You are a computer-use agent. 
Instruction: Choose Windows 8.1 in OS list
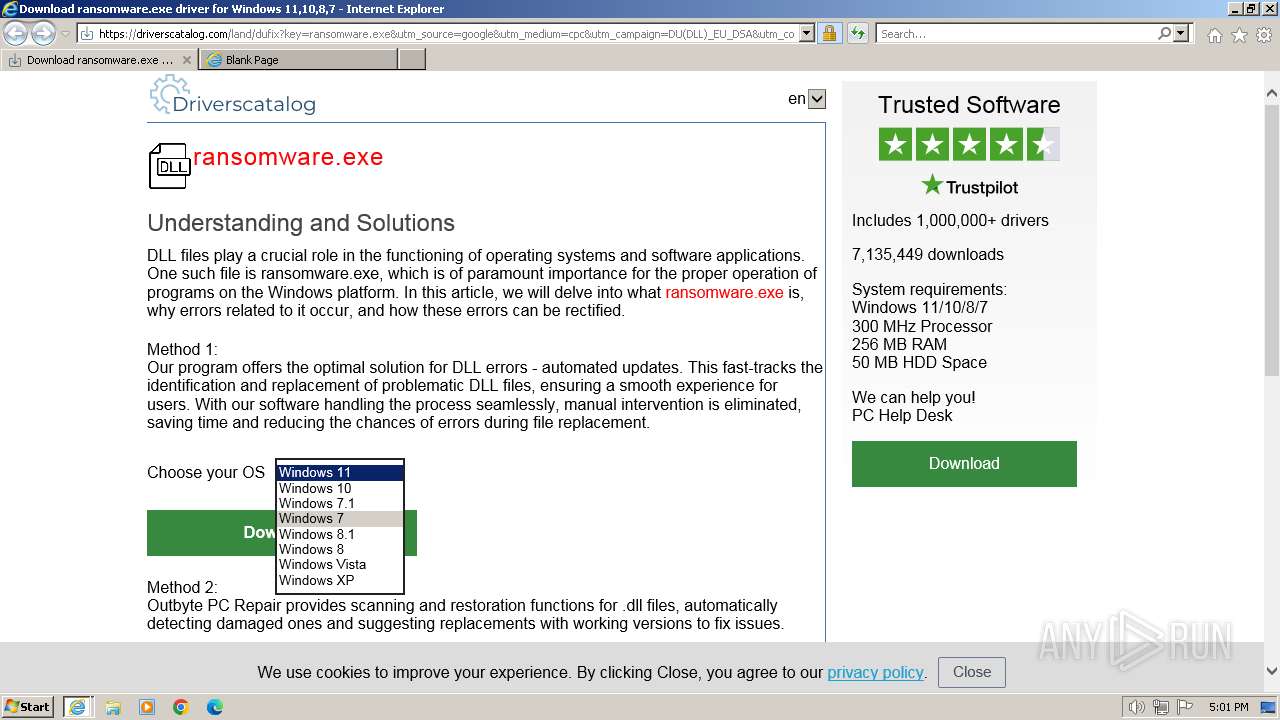340,534
